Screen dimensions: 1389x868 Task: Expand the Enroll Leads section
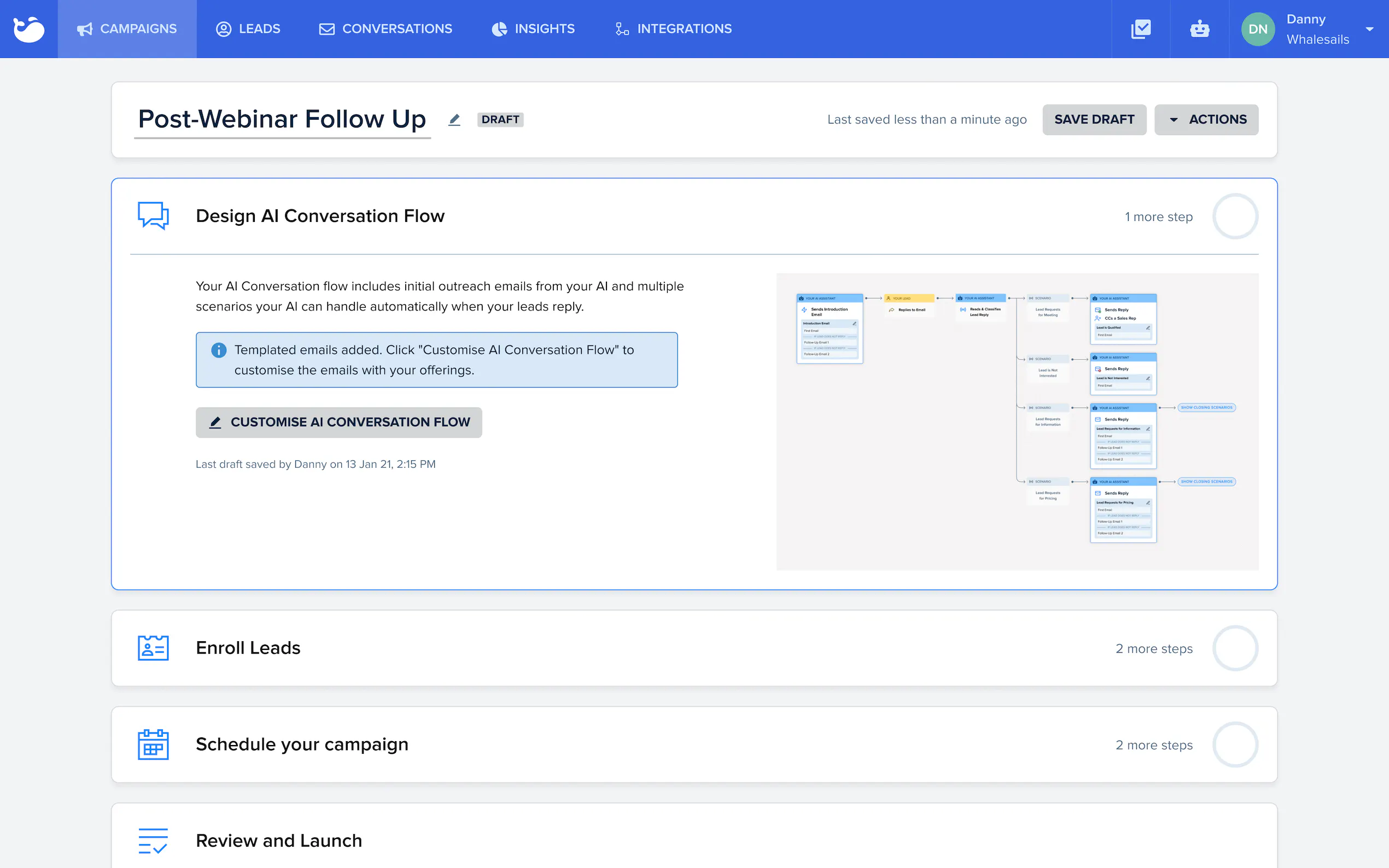click(x=248, y=648)
